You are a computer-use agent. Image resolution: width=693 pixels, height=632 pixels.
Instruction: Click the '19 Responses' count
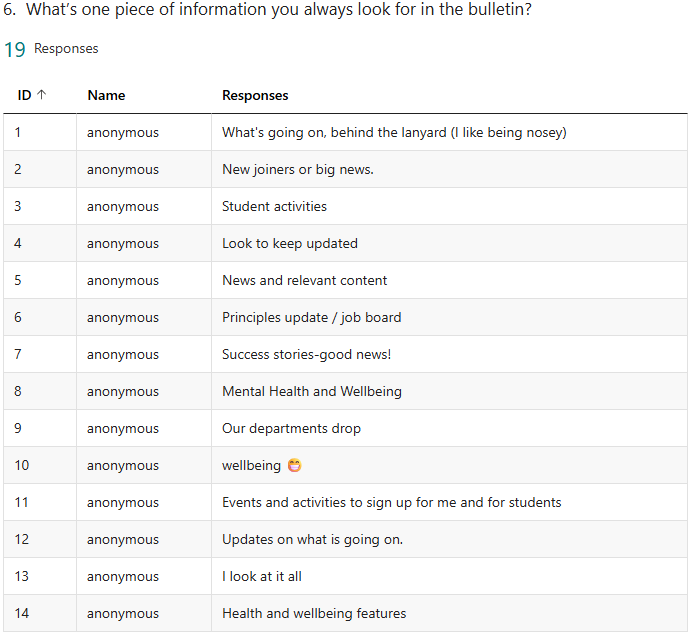coord(51,49)
